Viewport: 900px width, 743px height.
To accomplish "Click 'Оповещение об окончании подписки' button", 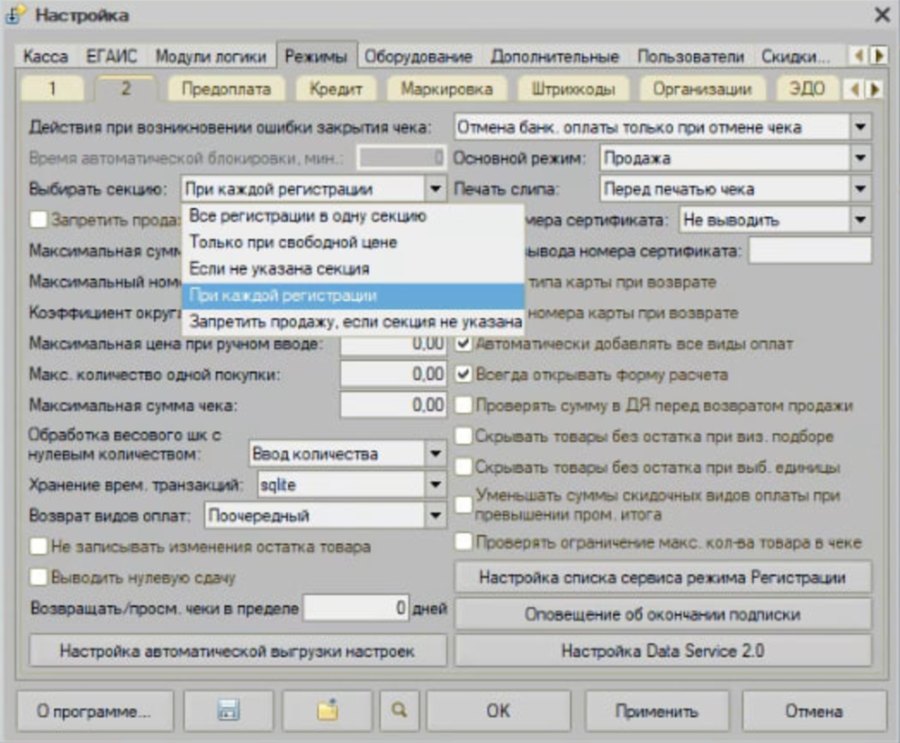I will coord(663,614).
